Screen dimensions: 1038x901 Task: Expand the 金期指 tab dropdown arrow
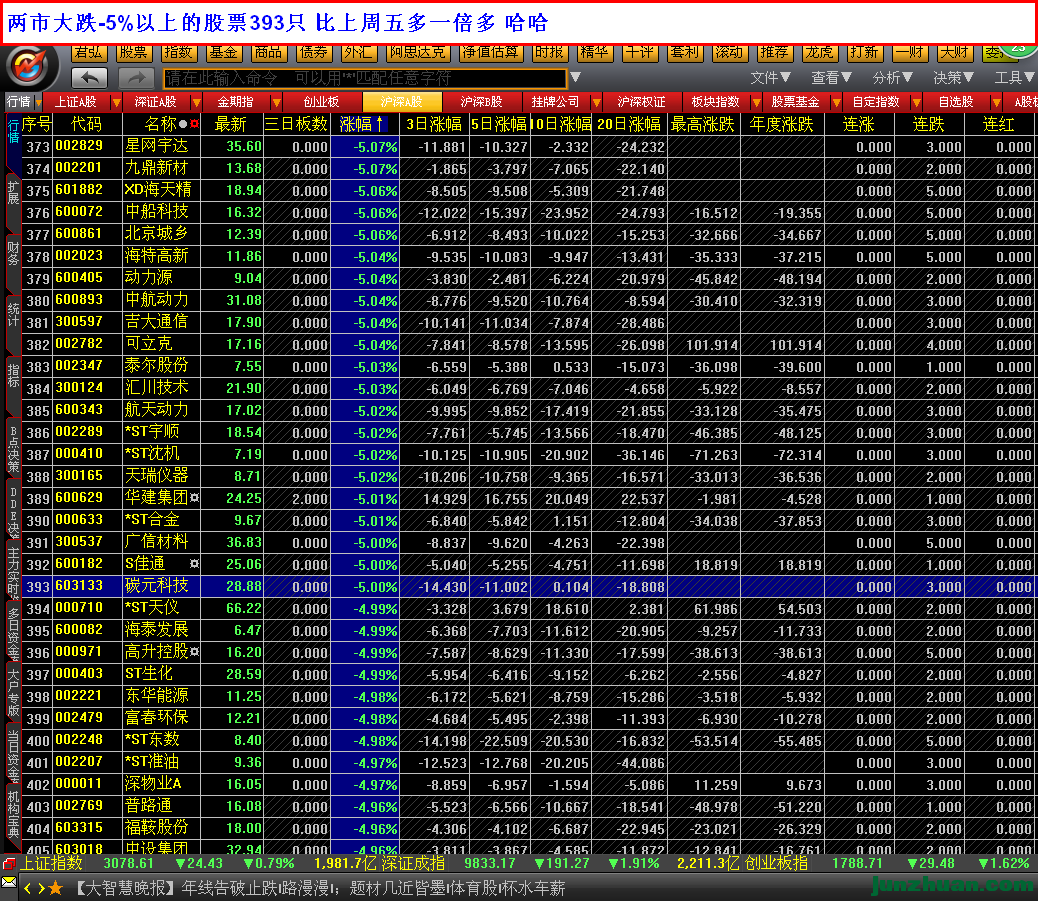277,103
